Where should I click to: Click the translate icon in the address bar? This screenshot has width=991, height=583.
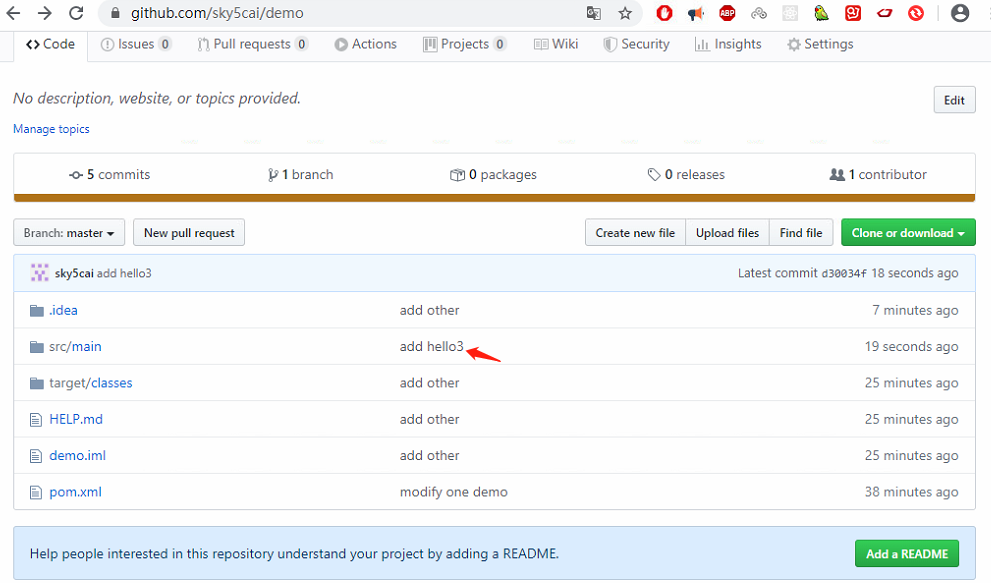(x=594, y=14)
